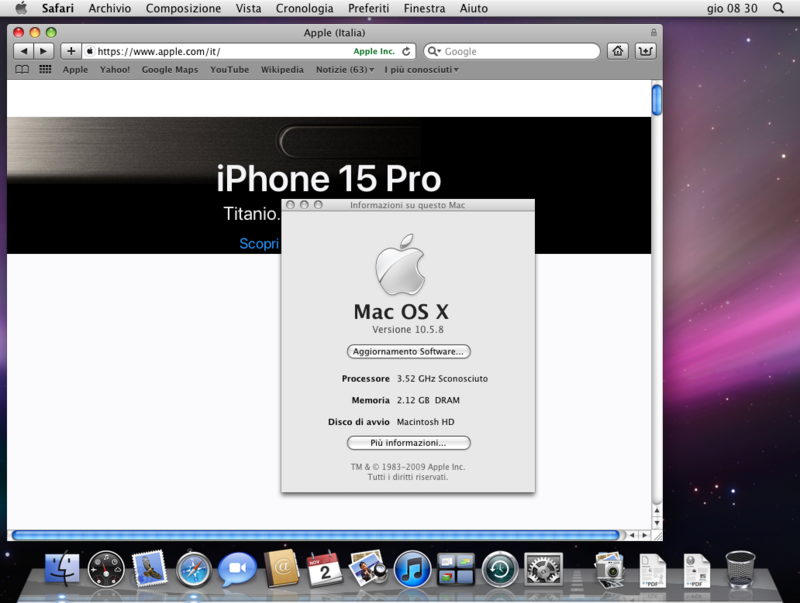This screenshot has width=800, height=603.
Task: Open the Safari menu
Action: (58, 8)
